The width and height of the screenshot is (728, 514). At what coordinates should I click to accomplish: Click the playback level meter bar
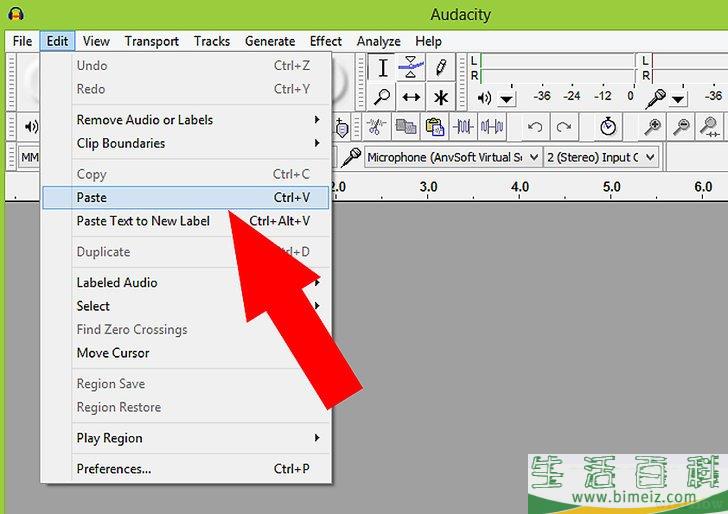[x=558, y=68]
